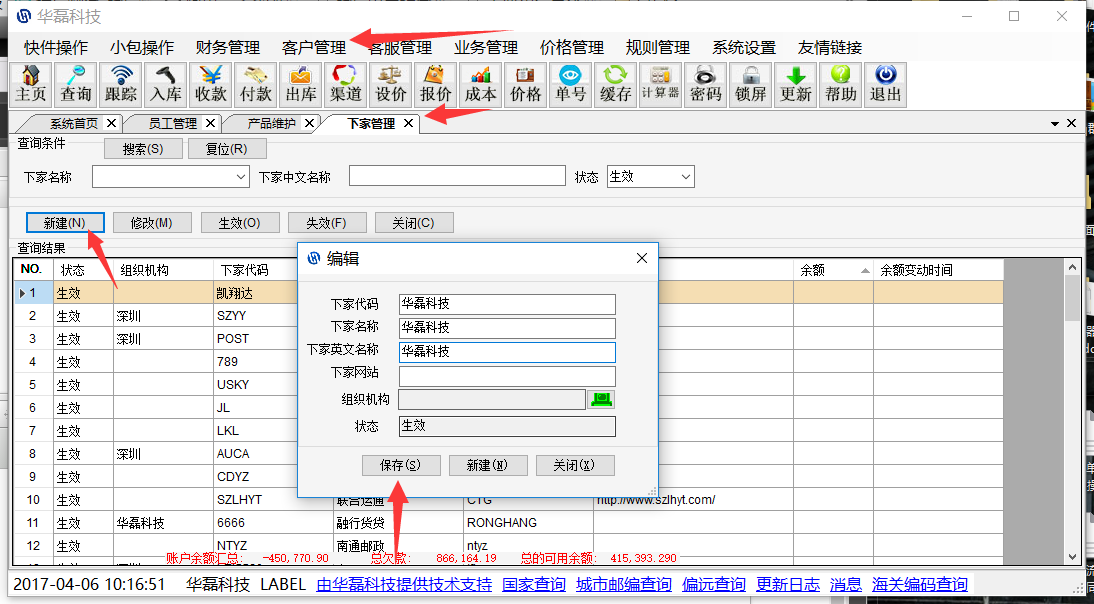Open the tab list dropdown arrow

[x=1055, y=124]
